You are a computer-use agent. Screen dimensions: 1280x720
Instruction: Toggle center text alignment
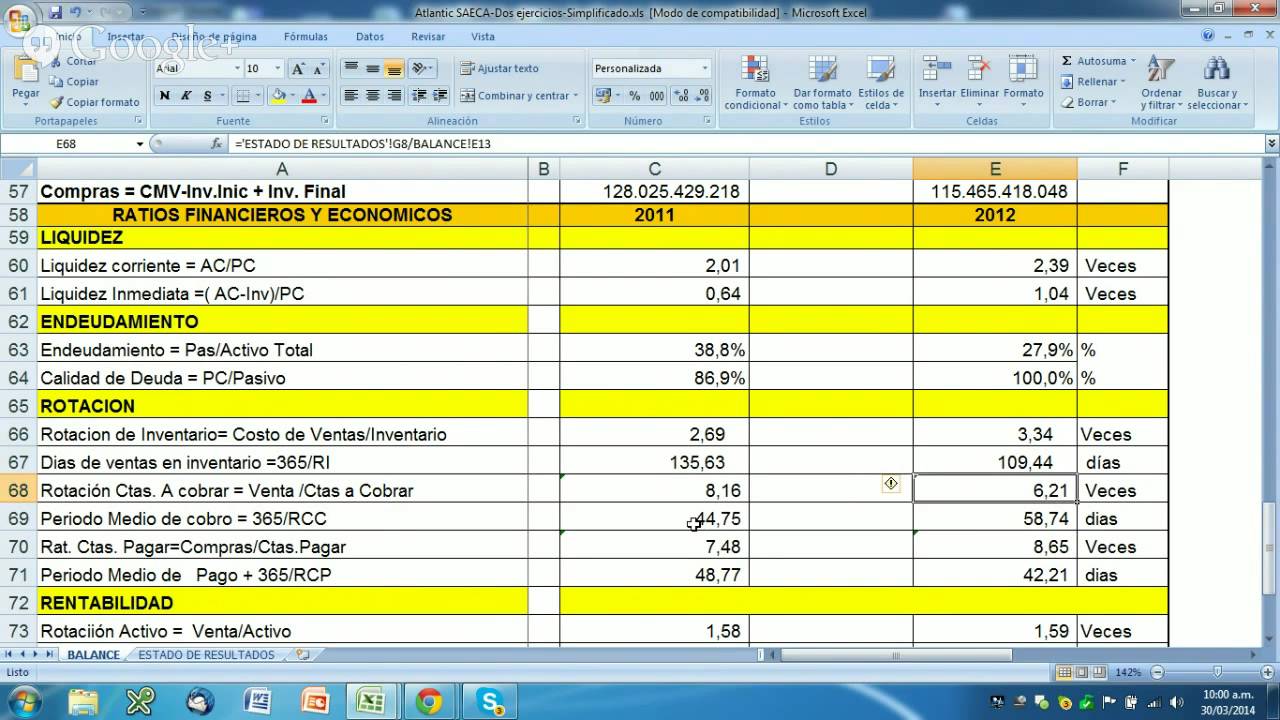372,96
